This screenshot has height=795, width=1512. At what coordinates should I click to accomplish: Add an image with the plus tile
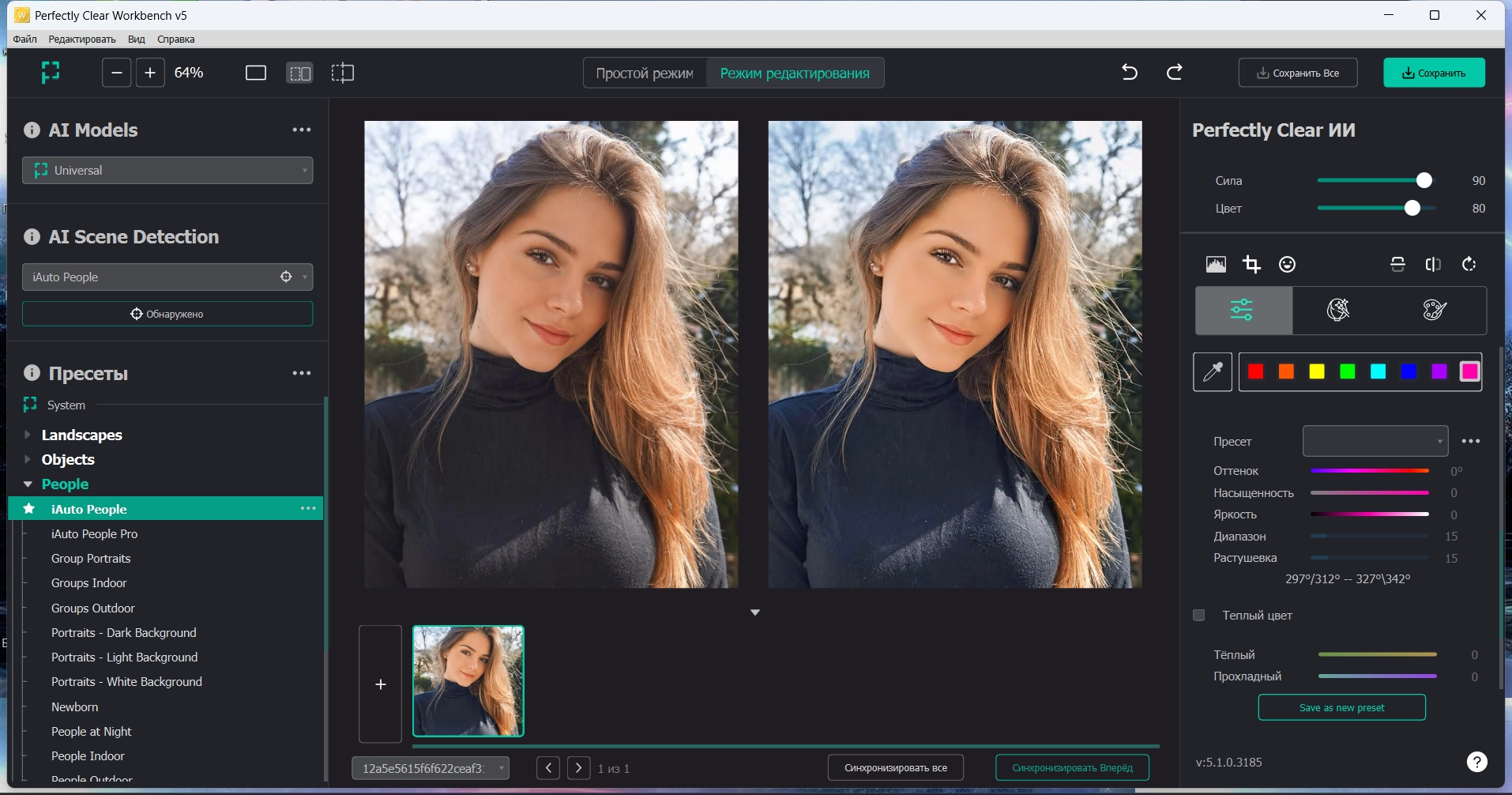point(381,684)
